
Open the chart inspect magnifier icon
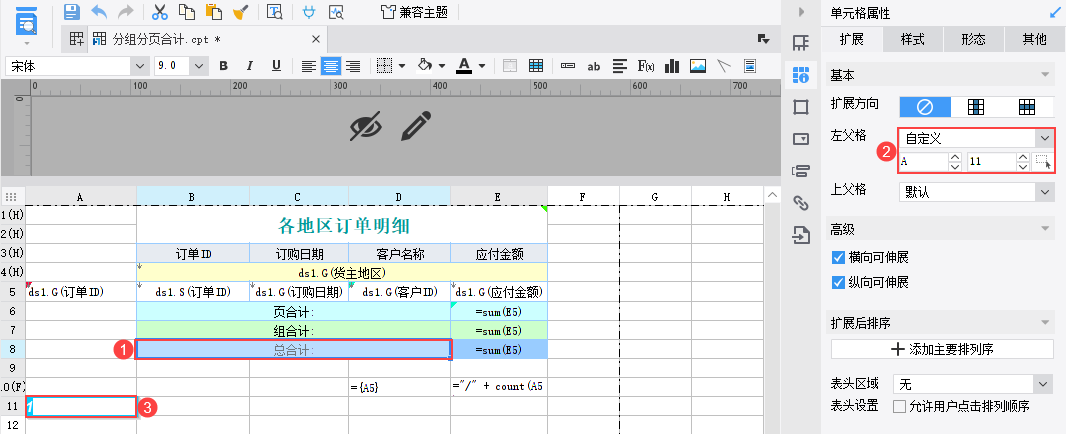[336, 12]
